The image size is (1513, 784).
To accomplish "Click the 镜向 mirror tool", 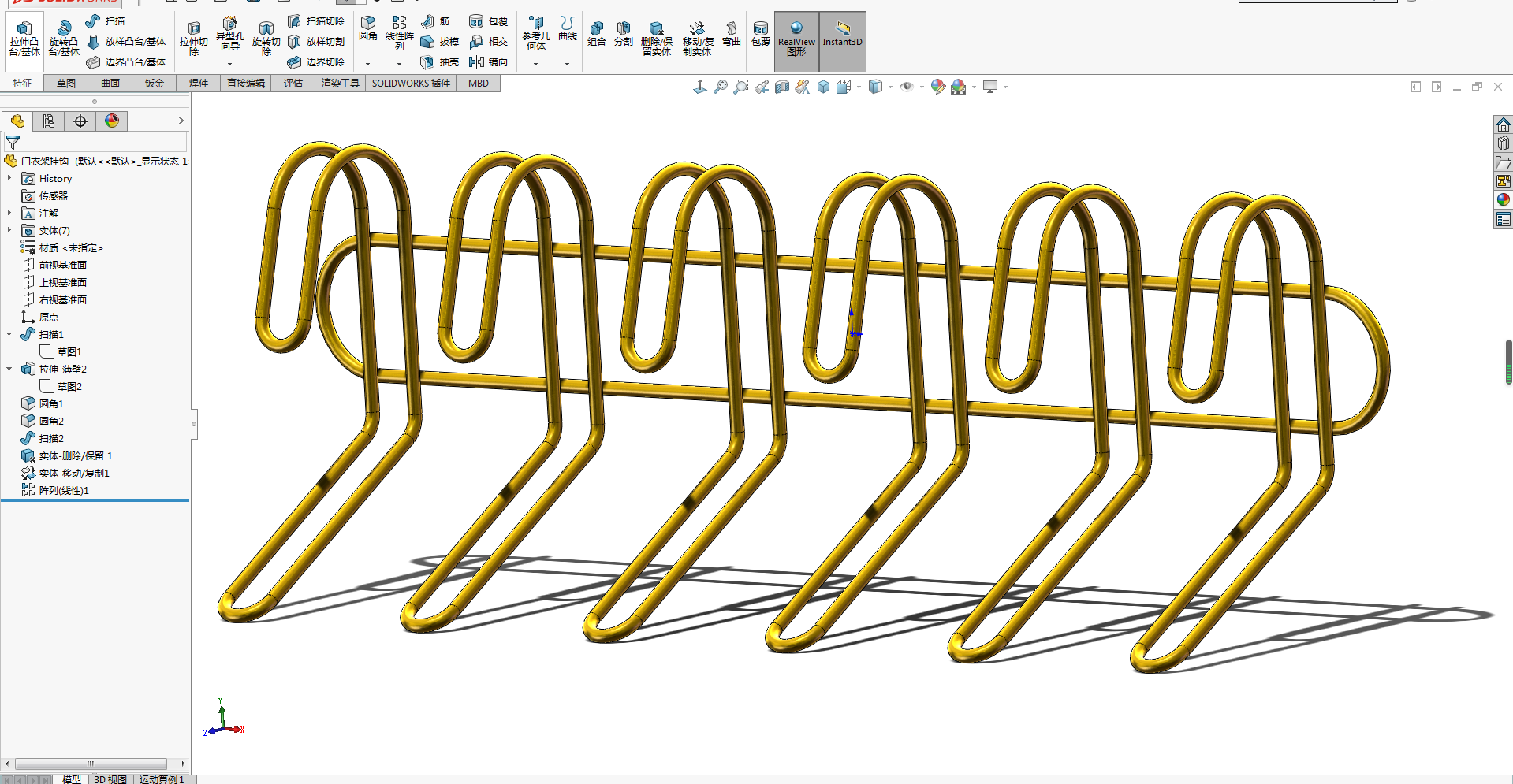I will point(488,62).
